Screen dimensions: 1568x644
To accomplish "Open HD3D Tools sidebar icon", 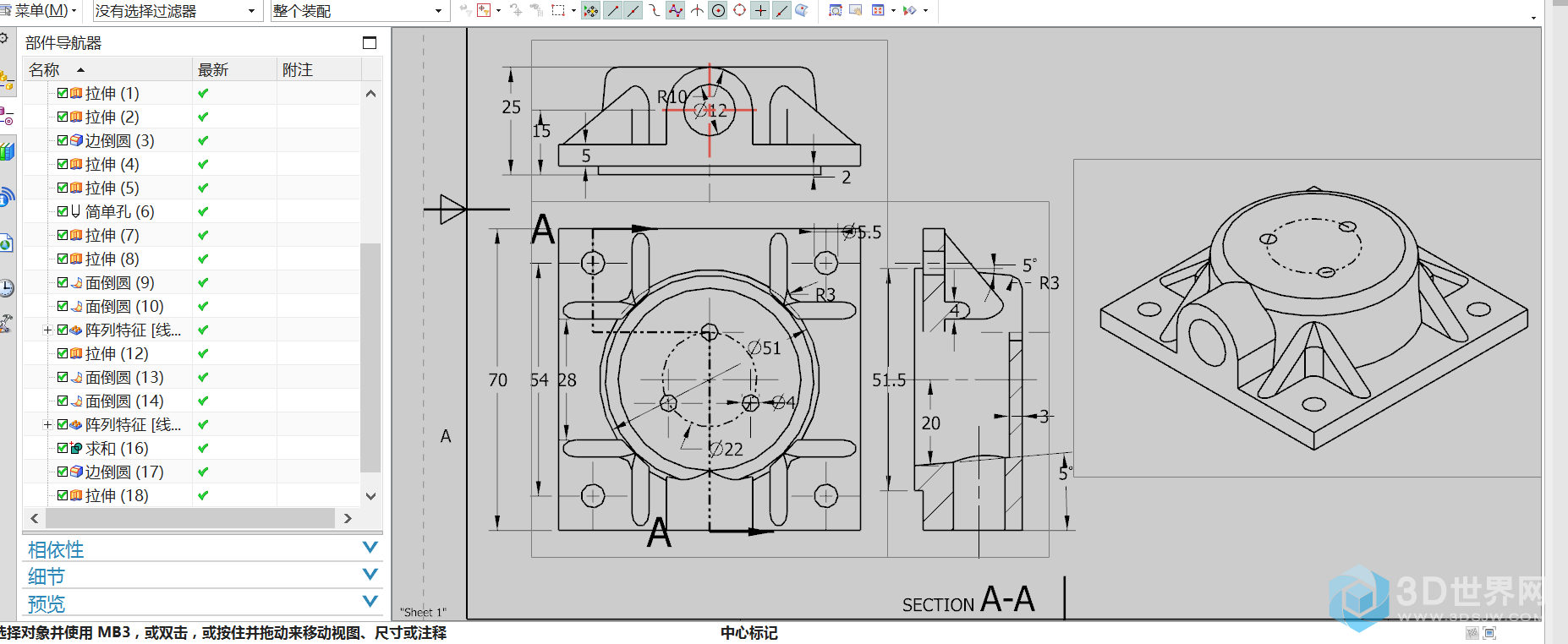I will tap(7, 197).
